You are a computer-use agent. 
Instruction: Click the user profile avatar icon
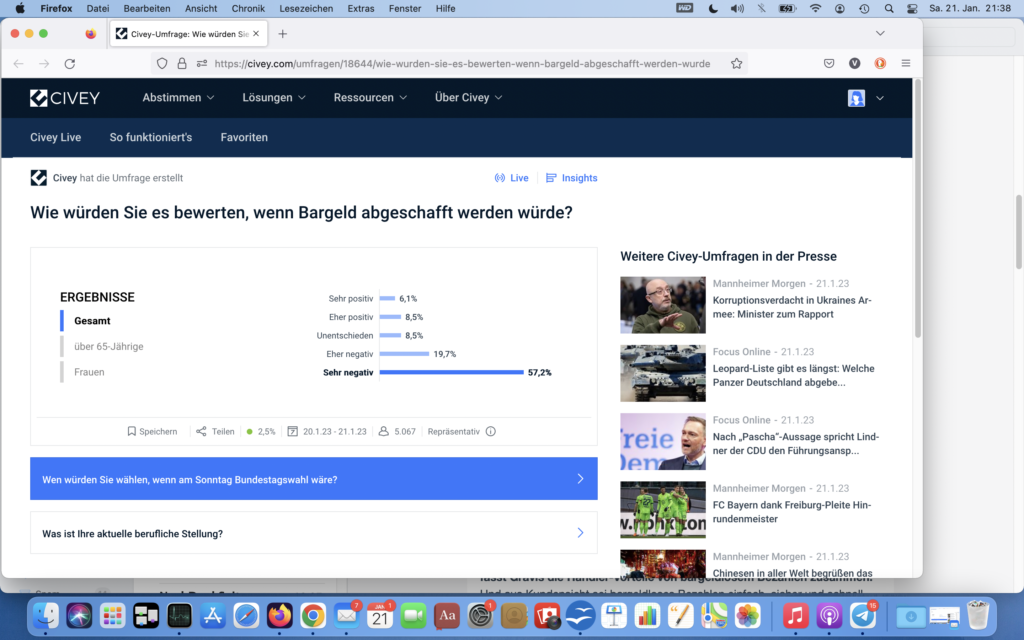click(x=856, y=98)
